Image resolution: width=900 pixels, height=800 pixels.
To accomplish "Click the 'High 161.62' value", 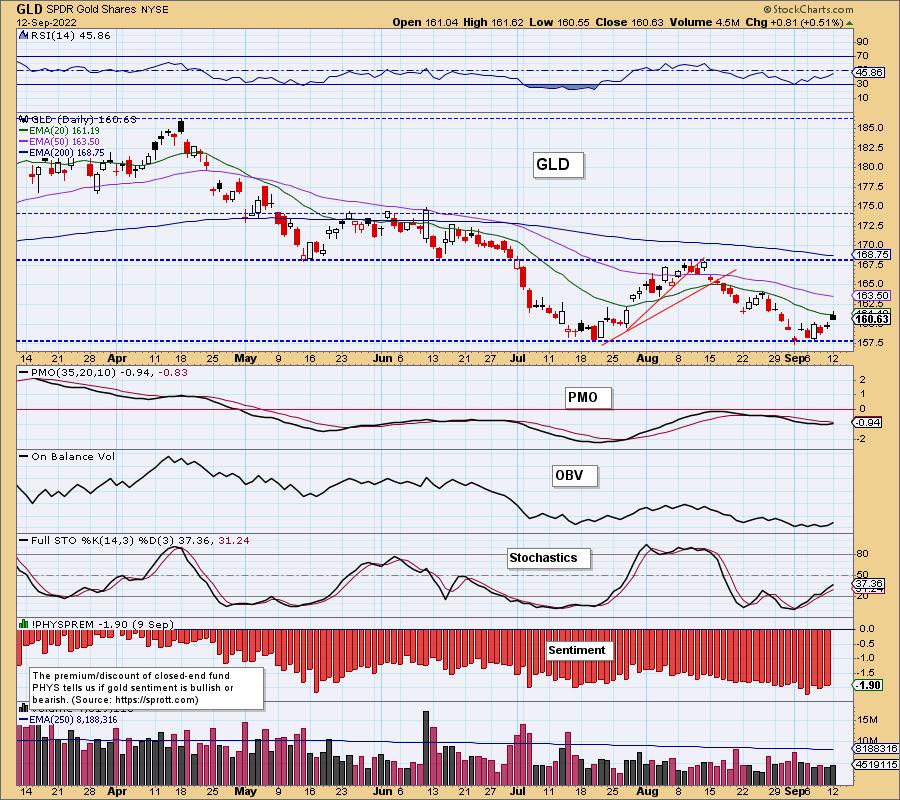I will click(x=493, y=22).
